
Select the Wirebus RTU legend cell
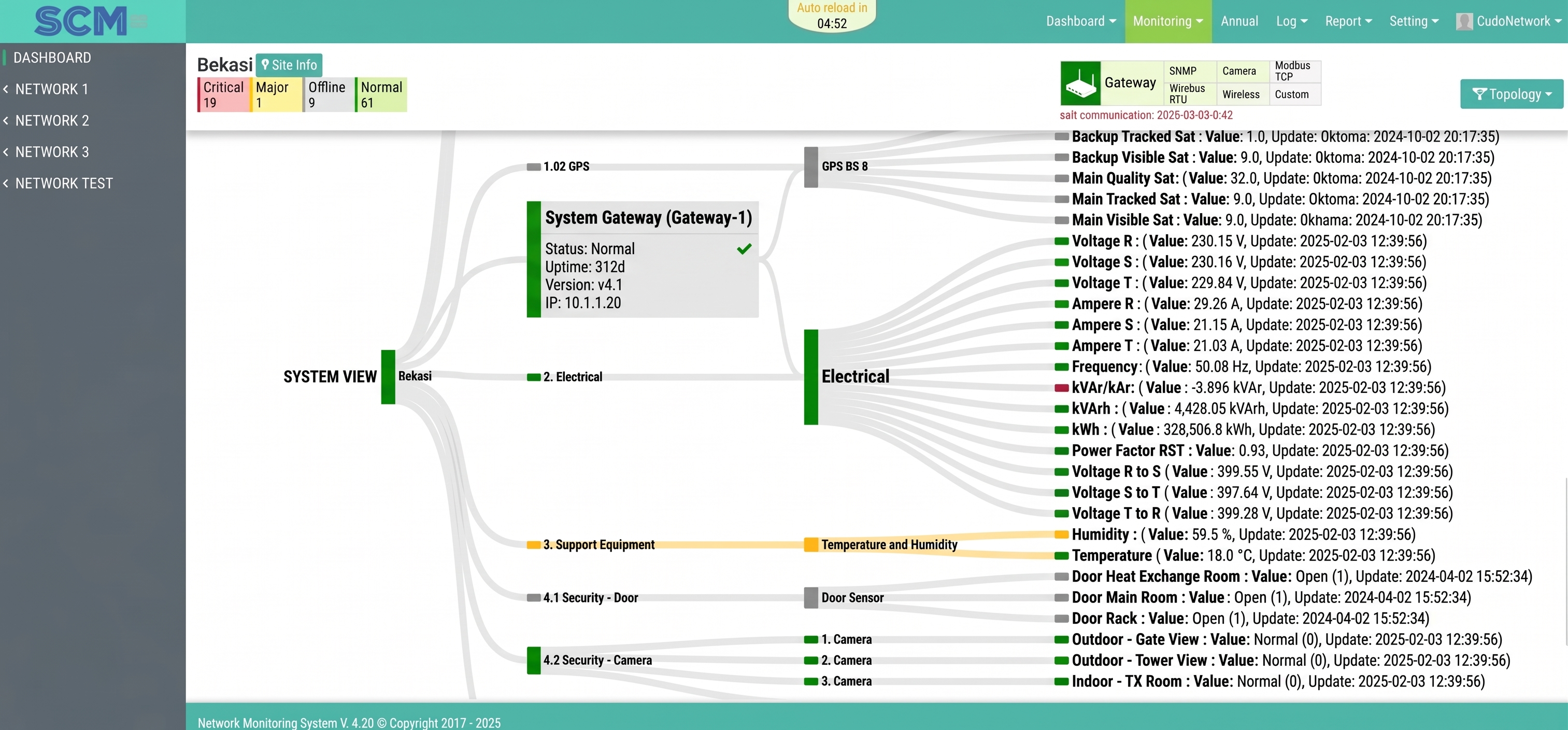click(1190, 94)
